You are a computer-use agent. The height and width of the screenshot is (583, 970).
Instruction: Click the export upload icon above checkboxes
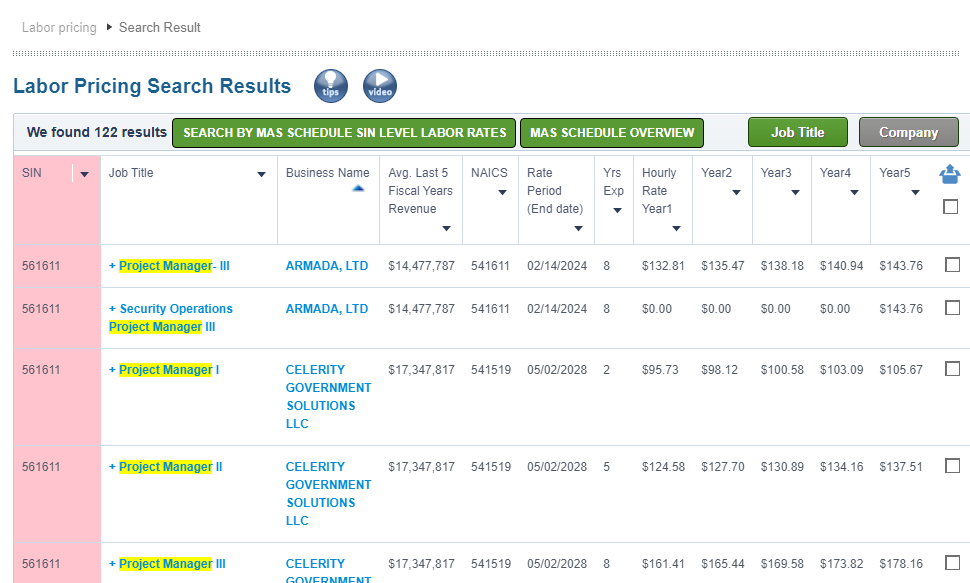(950, 175)
